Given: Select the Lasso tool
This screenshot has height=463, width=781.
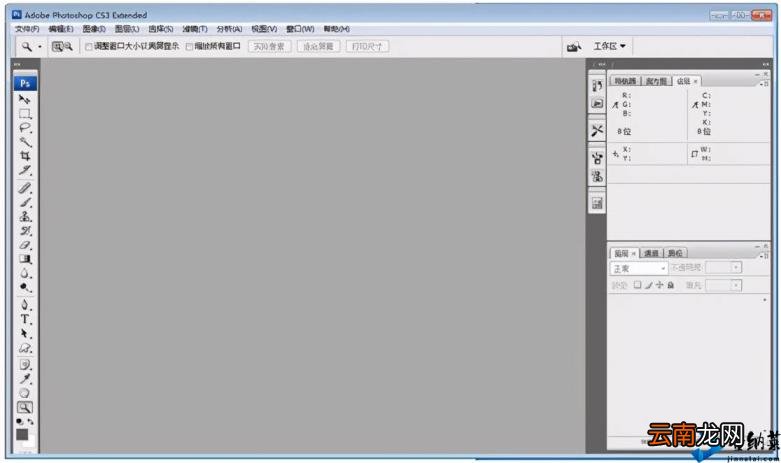Looking at the screenshot, I should click(x=24, y=128).
